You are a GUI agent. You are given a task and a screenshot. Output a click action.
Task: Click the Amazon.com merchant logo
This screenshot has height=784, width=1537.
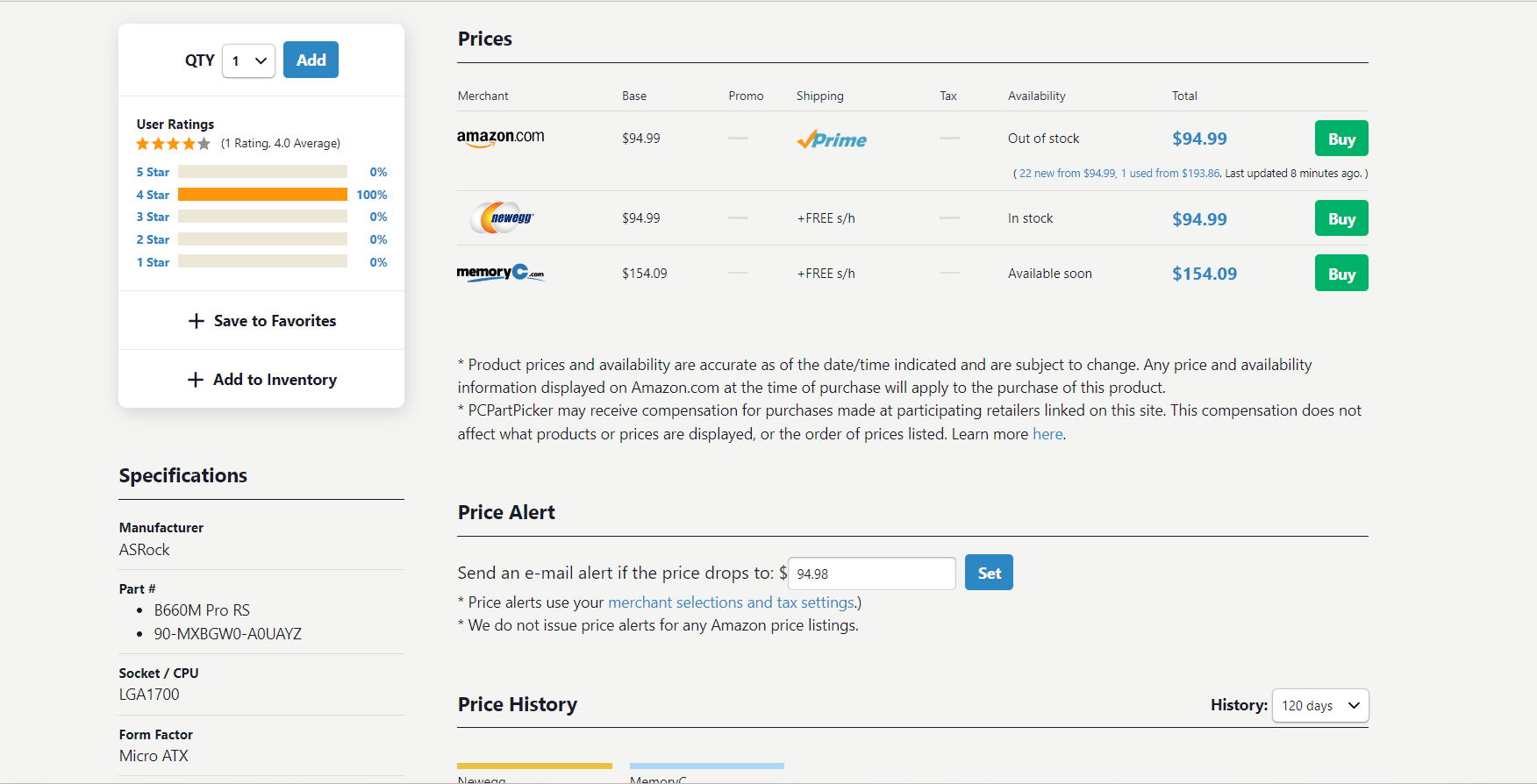[x=500, y=138]
